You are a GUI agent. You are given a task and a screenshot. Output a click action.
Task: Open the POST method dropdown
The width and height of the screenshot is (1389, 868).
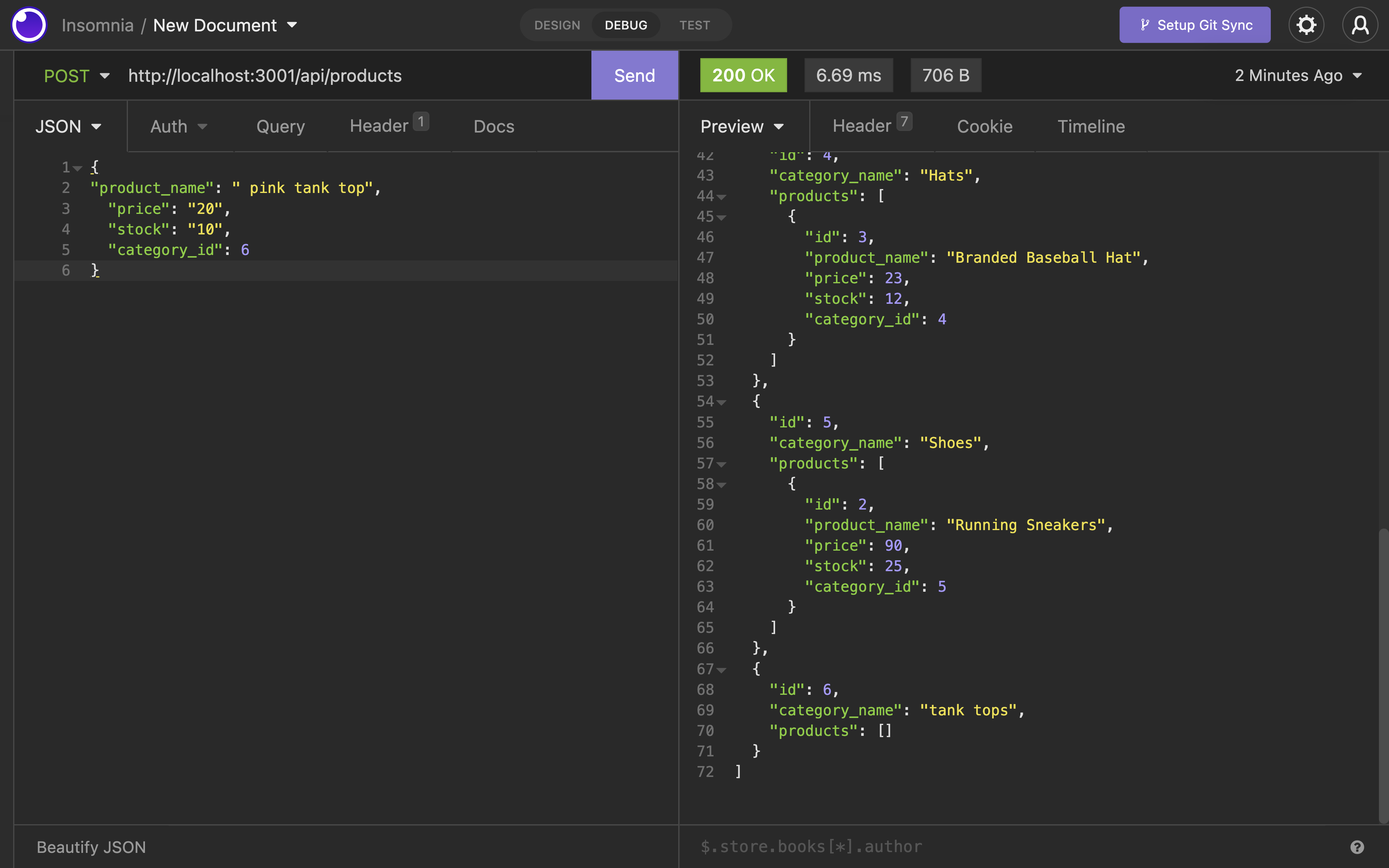[76, 75]
